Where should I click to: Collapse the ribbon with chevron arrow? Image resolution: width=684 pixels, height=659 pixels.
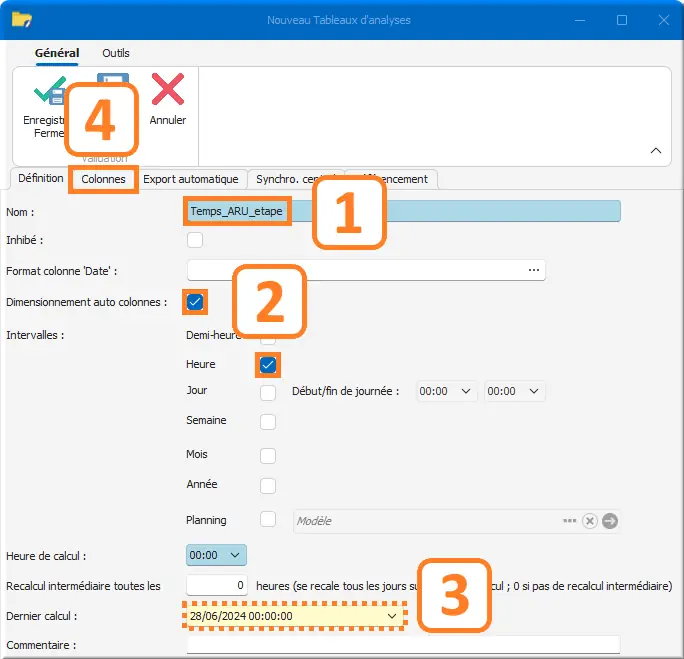(655, 150)
